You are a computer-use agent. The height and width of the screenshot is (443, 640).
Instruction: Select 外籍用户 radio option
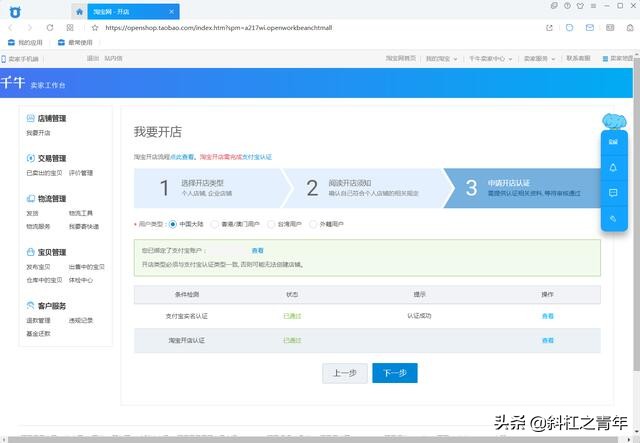313,224
